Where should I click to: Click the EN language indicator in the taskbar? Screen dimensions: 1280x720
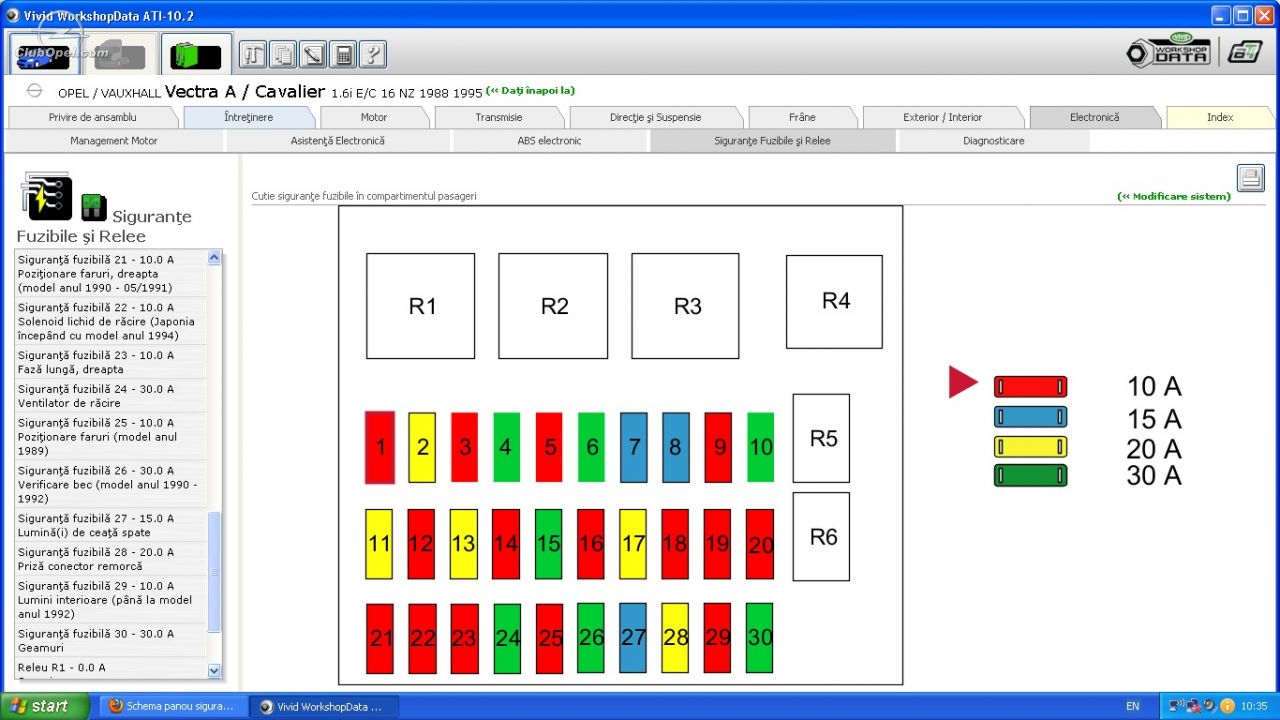(1132, 706)
